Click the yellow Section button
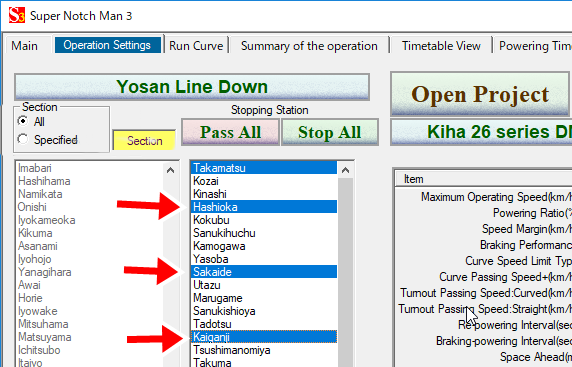The width and height of the screenshot is (572, 367). click(144, 140)
